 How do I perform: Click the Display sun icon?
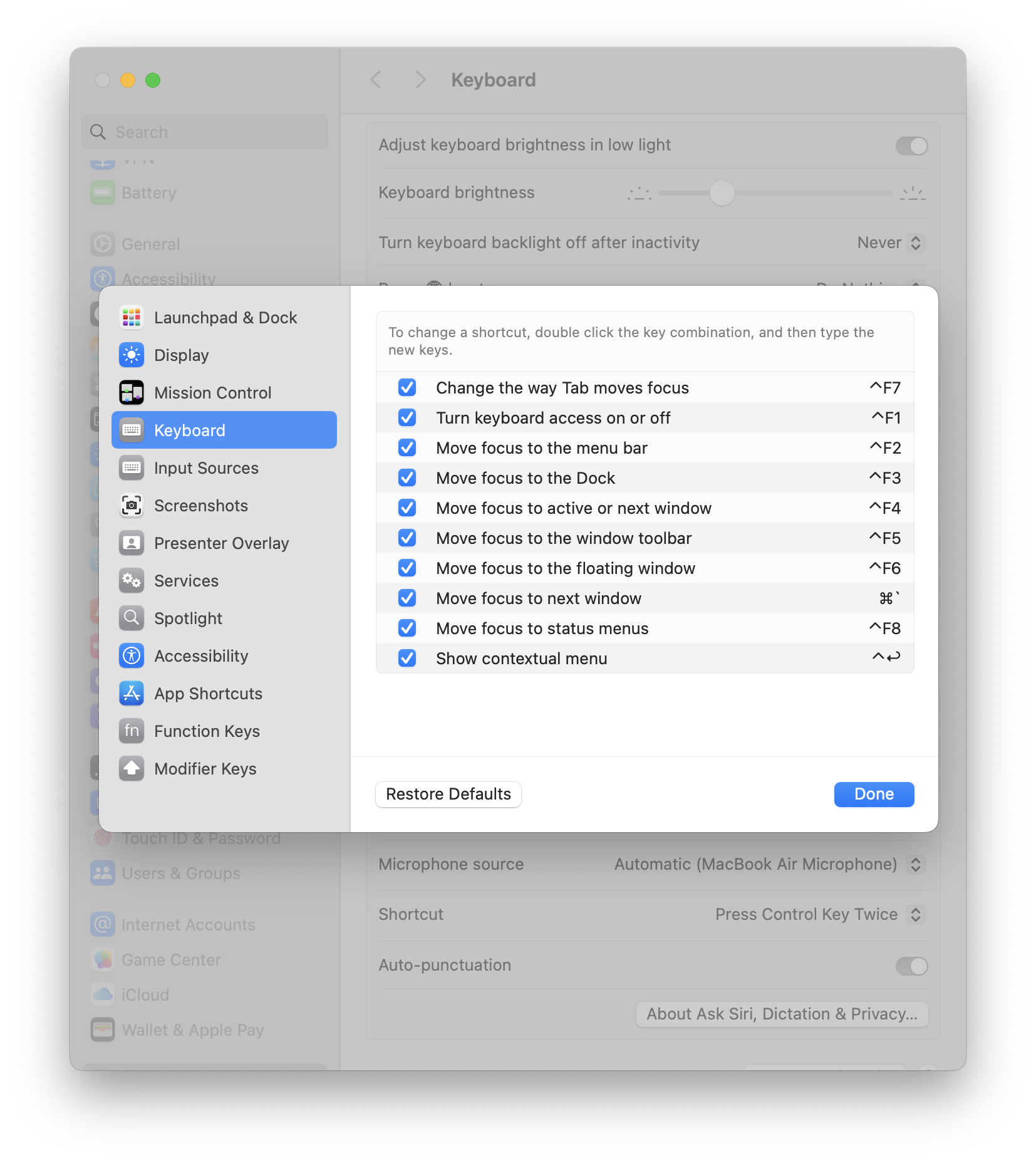pos(132,355)
